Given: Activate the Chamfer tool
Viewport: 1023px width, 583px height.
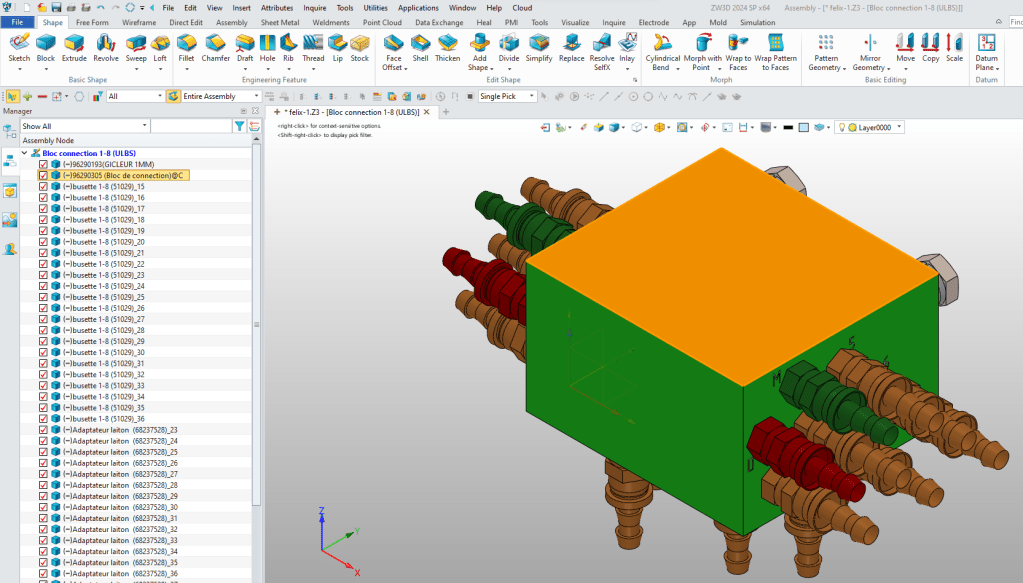Looking at the screenshot, I should click(x=215, y=47).
